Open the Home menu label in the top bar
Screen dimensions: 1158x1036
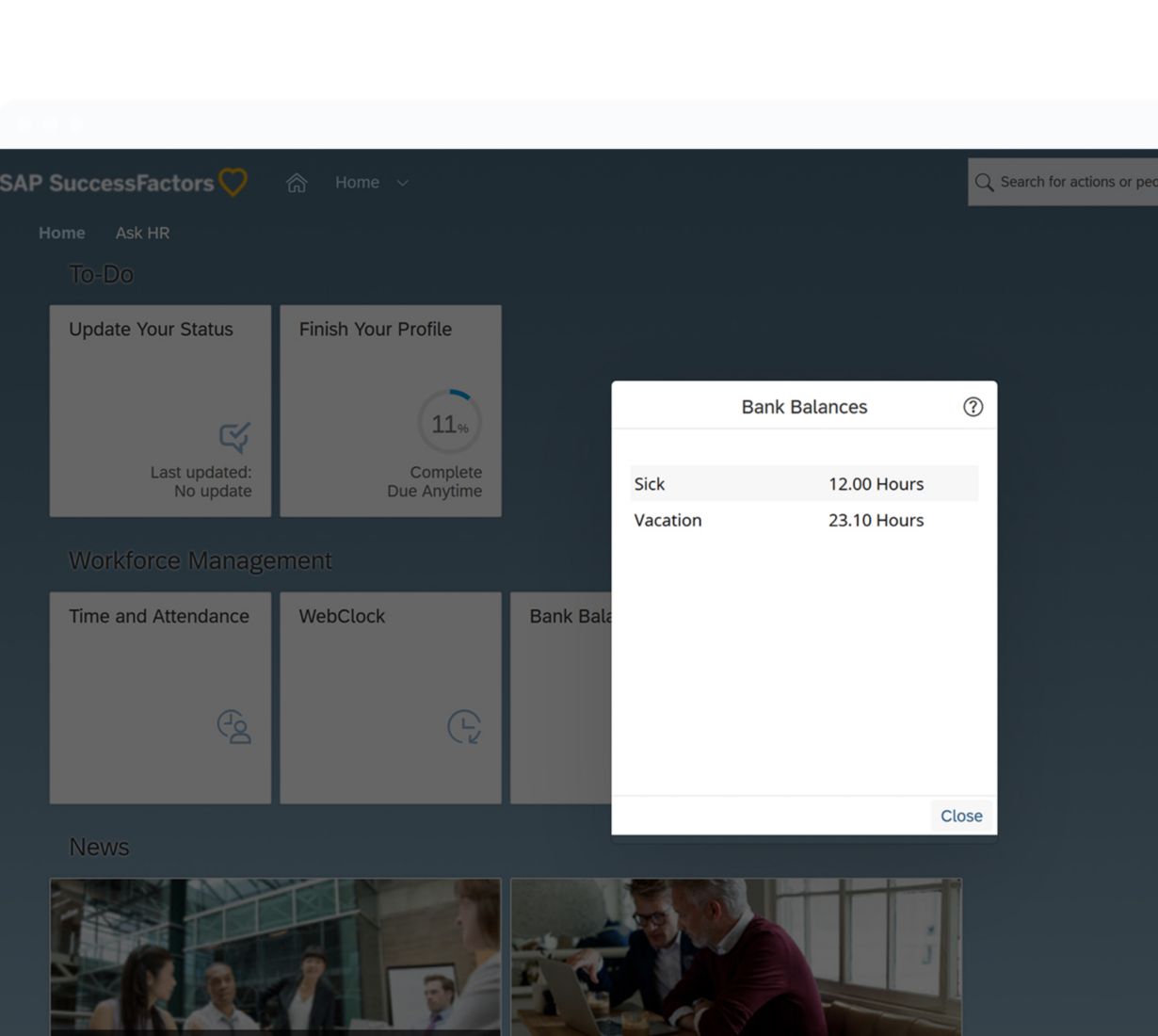pyautogui.click(x=357, y=183)
